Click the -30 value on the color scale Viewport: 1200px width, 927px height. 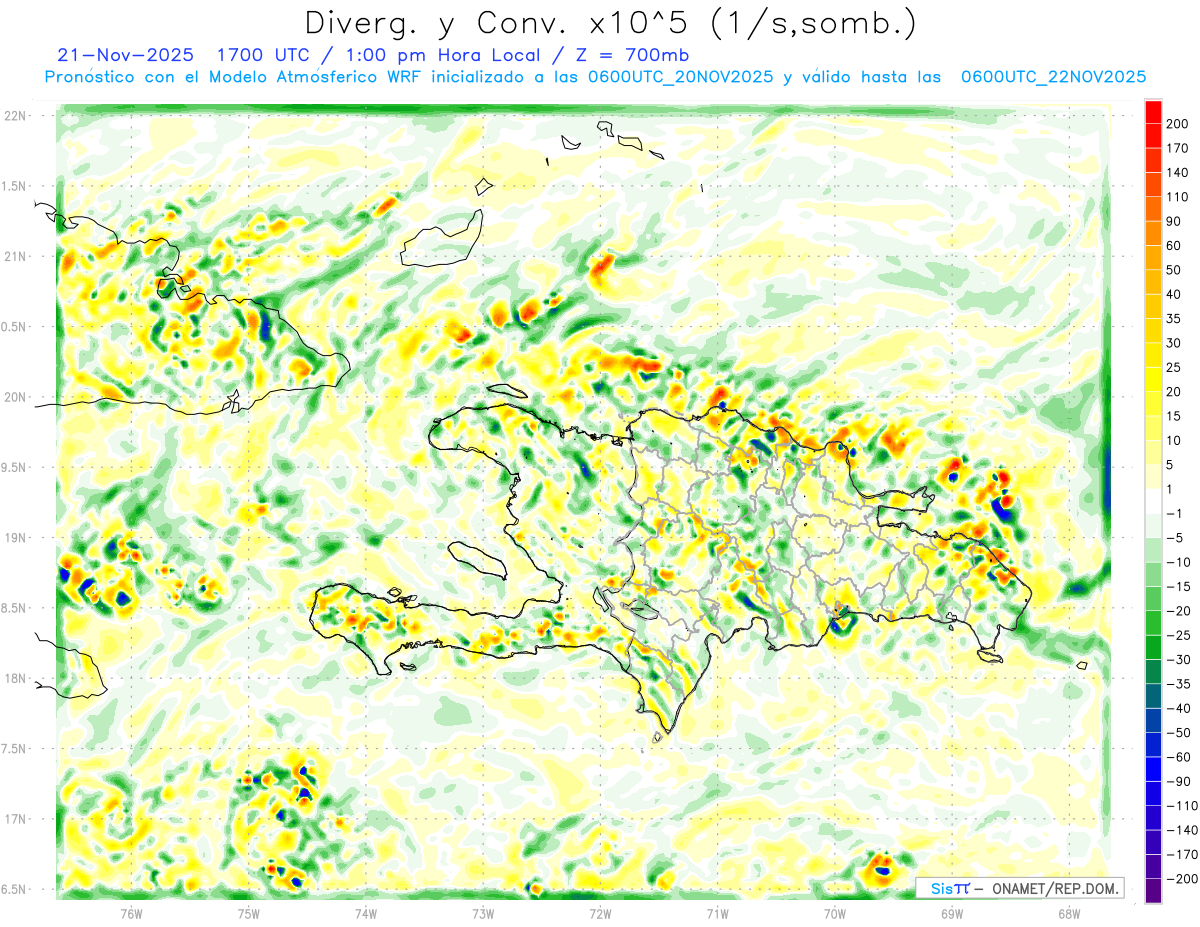pos(1178,659)
